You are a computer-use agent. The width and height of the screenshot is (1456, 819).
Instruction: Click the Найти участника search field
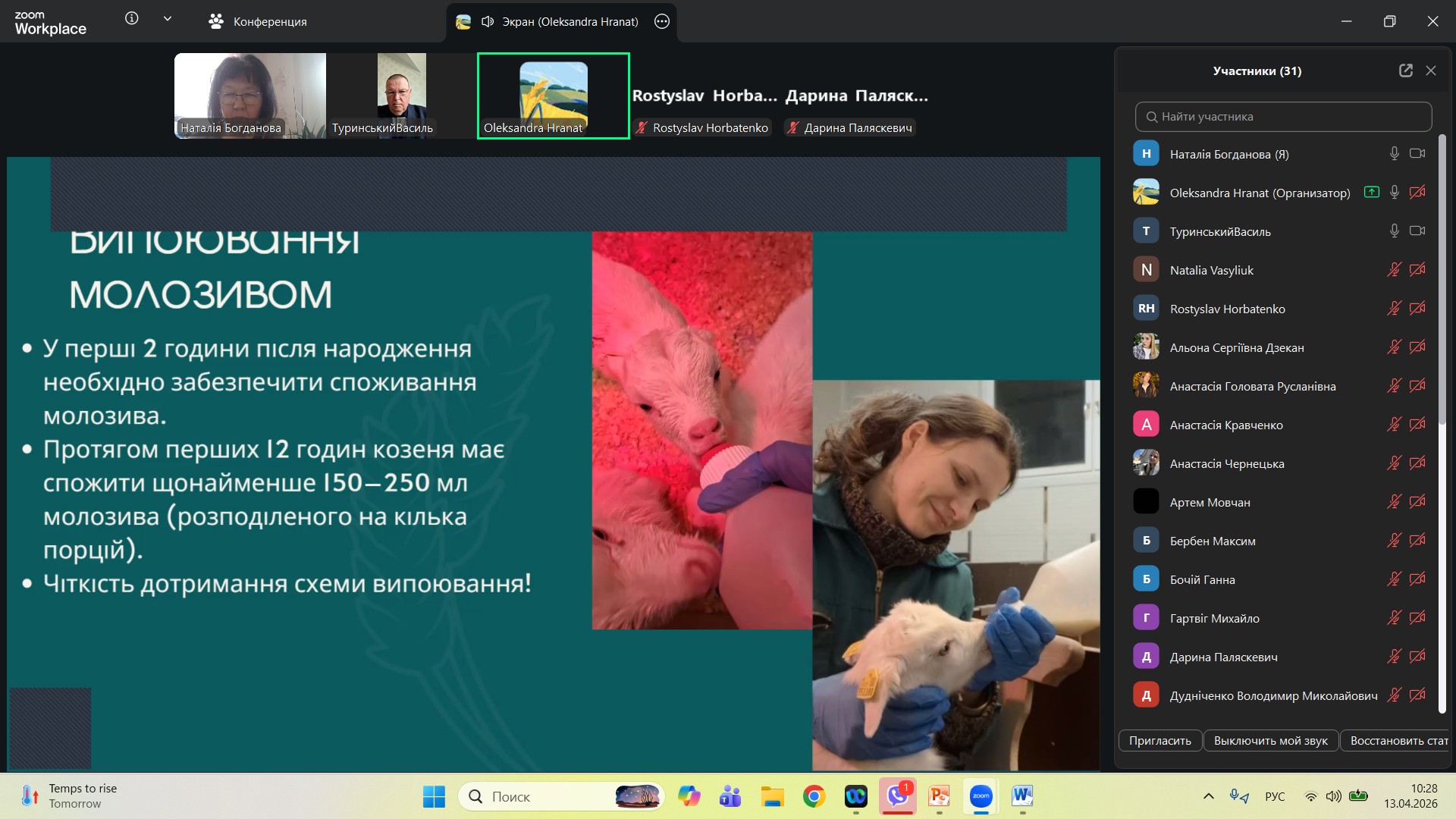click(1283, 117)
